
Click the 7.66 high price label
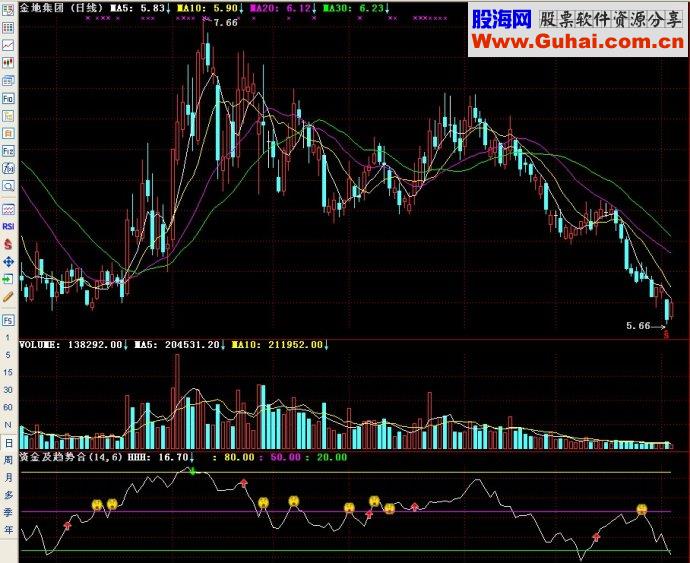coord(226,23)
